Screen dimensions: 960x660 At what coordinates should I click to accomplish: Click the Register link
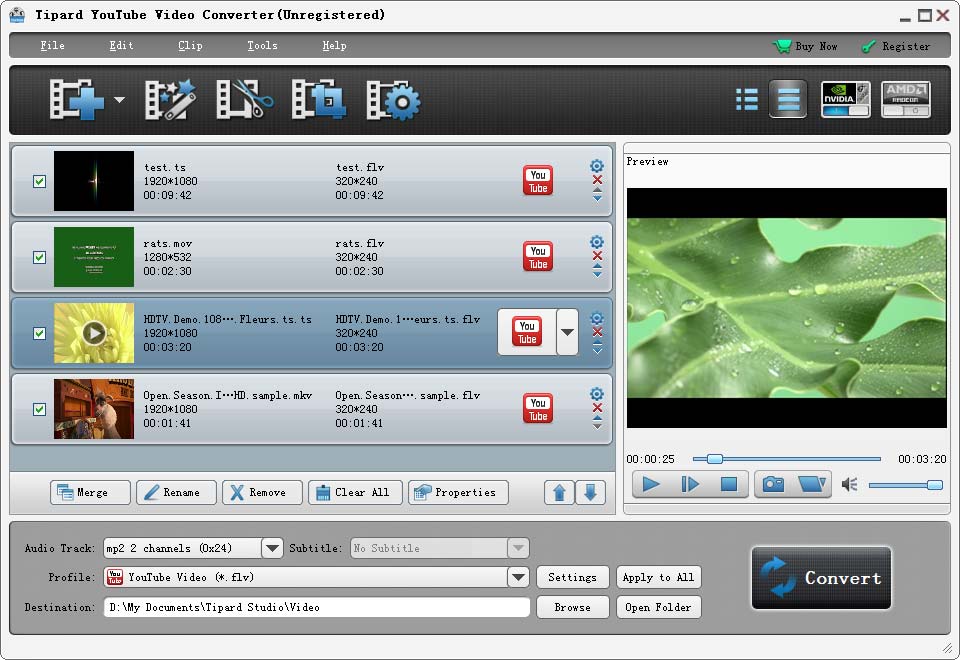tap(896, 46)
